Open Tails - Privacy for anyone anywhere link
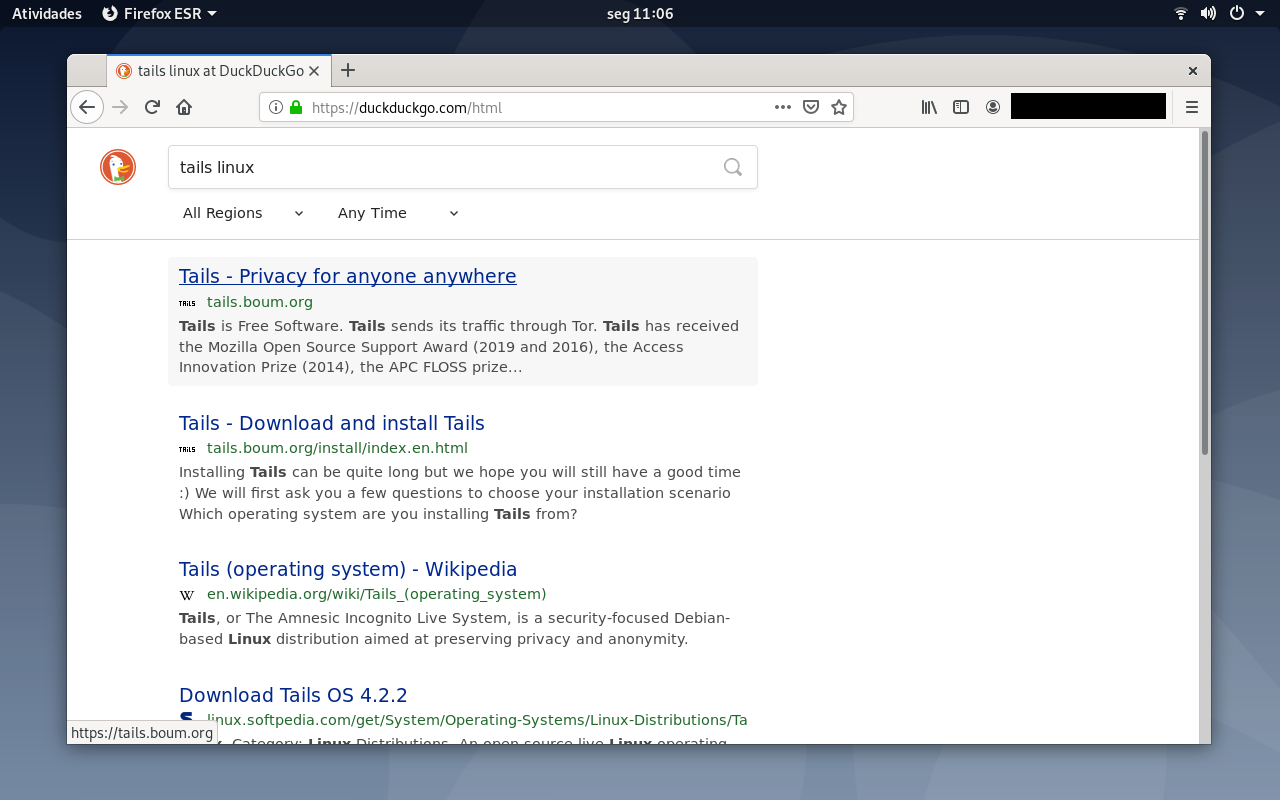Image resolution: width=1280 pixels, height=800 pixels. (x=348, y=276)
